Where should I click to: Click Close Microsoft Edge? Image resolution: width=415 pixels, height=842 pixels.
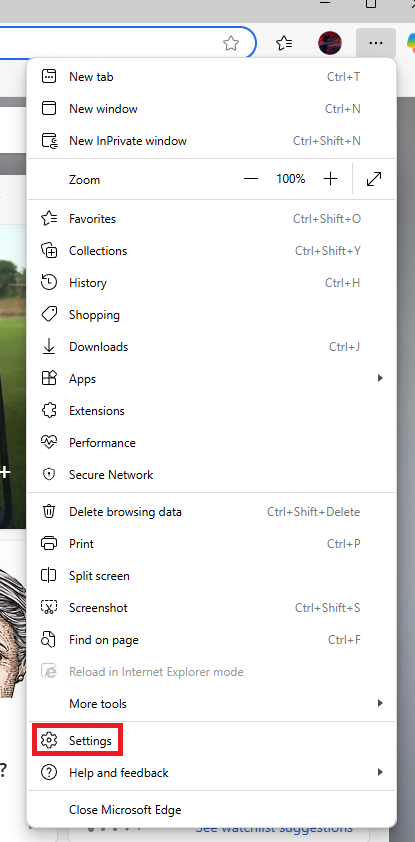pos(212,810)
